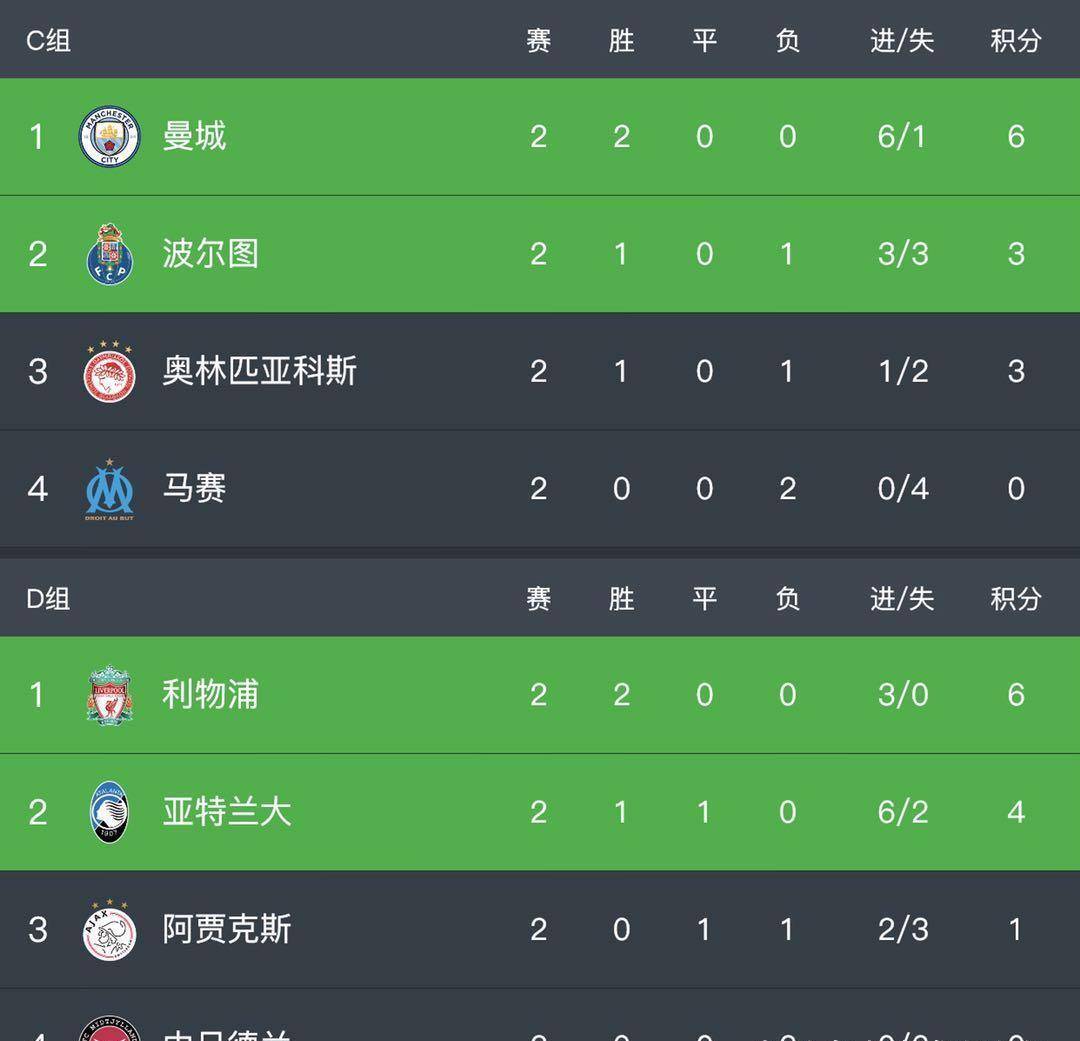Screen dimensions: 1080x1041
Task: Tap the 进/失 column header in D组
Action: tap(902, 599)
